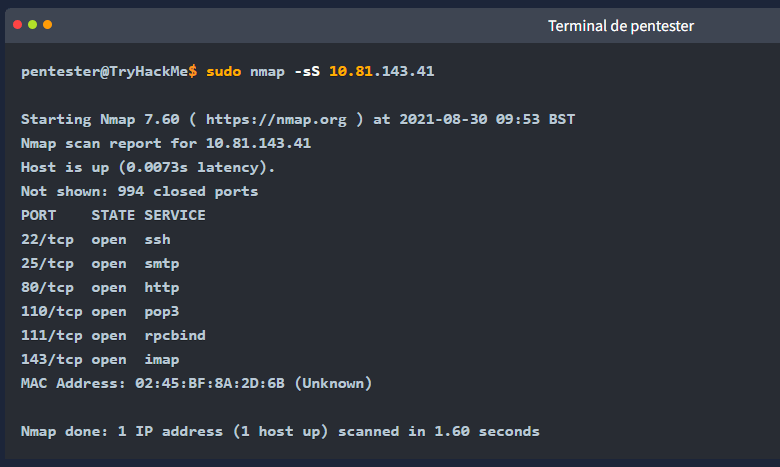
Task: Click the 143/tcp imap port line
Action: coord(100,360)
